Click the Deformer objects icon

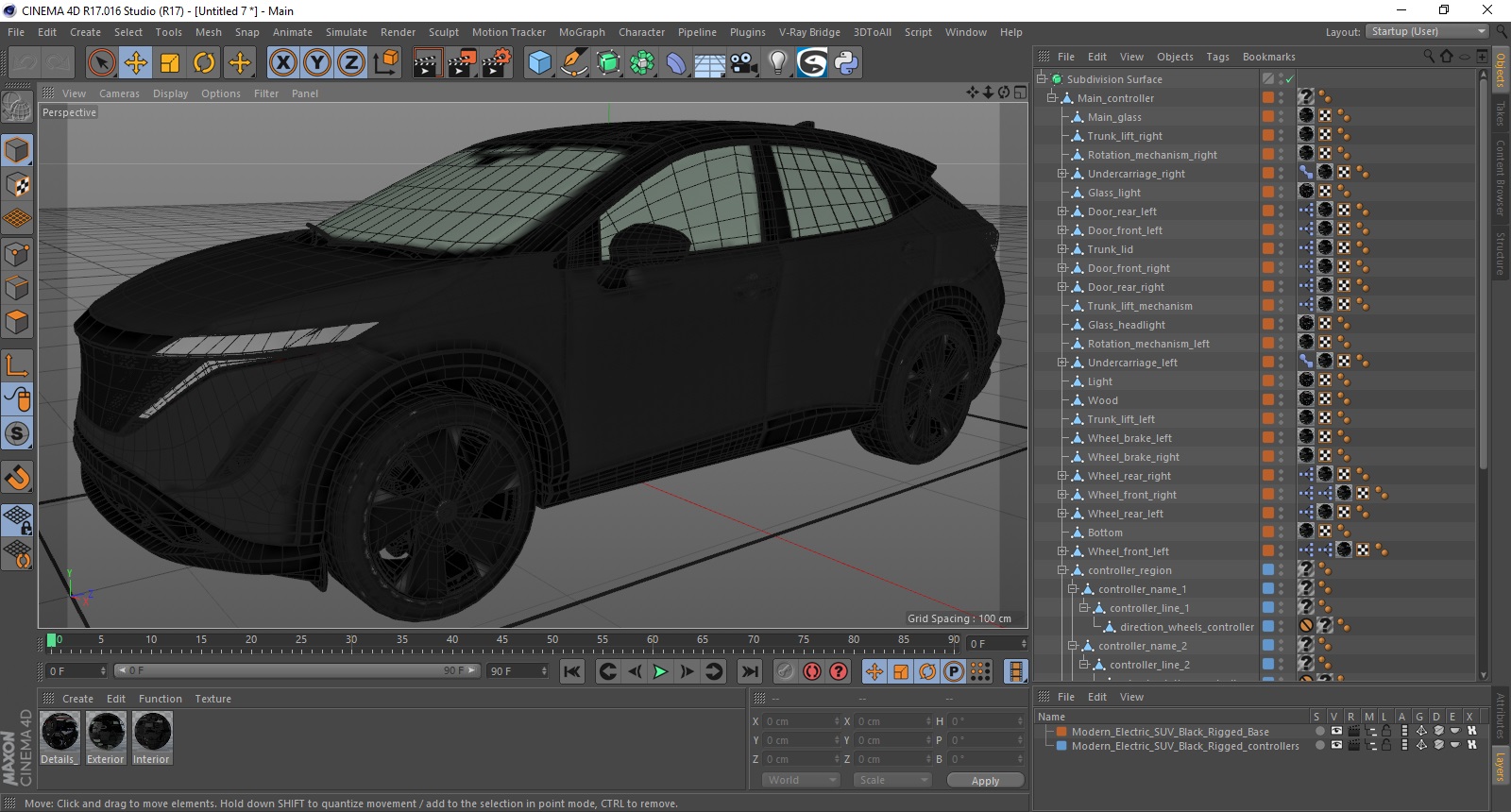pyautogui.click(x=676, y=63)
